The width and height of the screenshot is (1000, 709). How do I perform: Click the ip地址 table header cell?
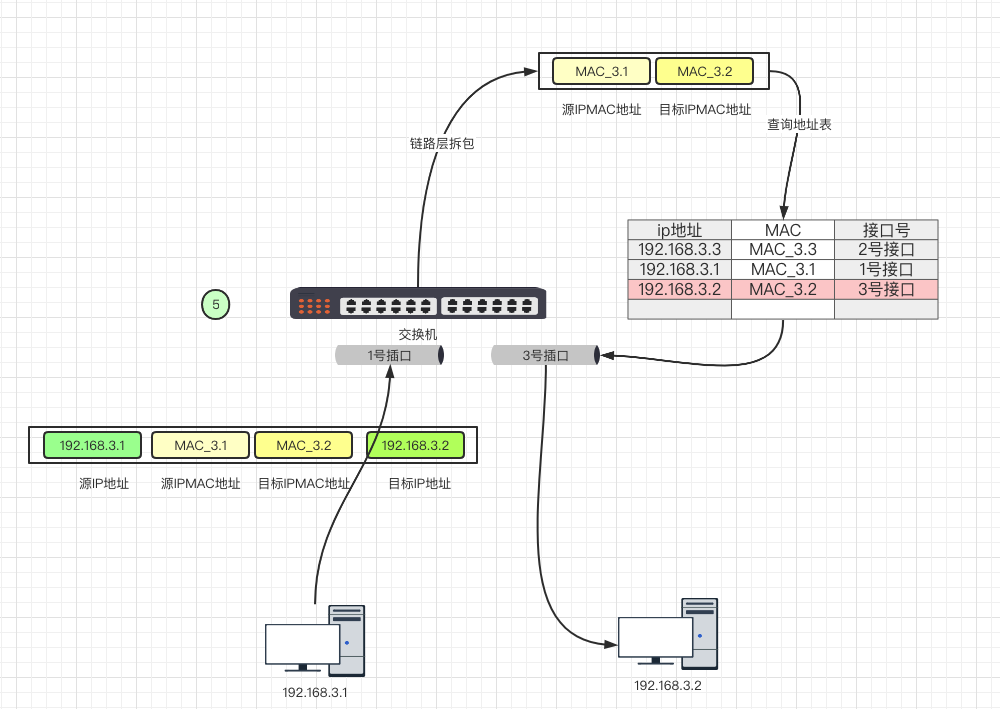click(x=679, y=230)
